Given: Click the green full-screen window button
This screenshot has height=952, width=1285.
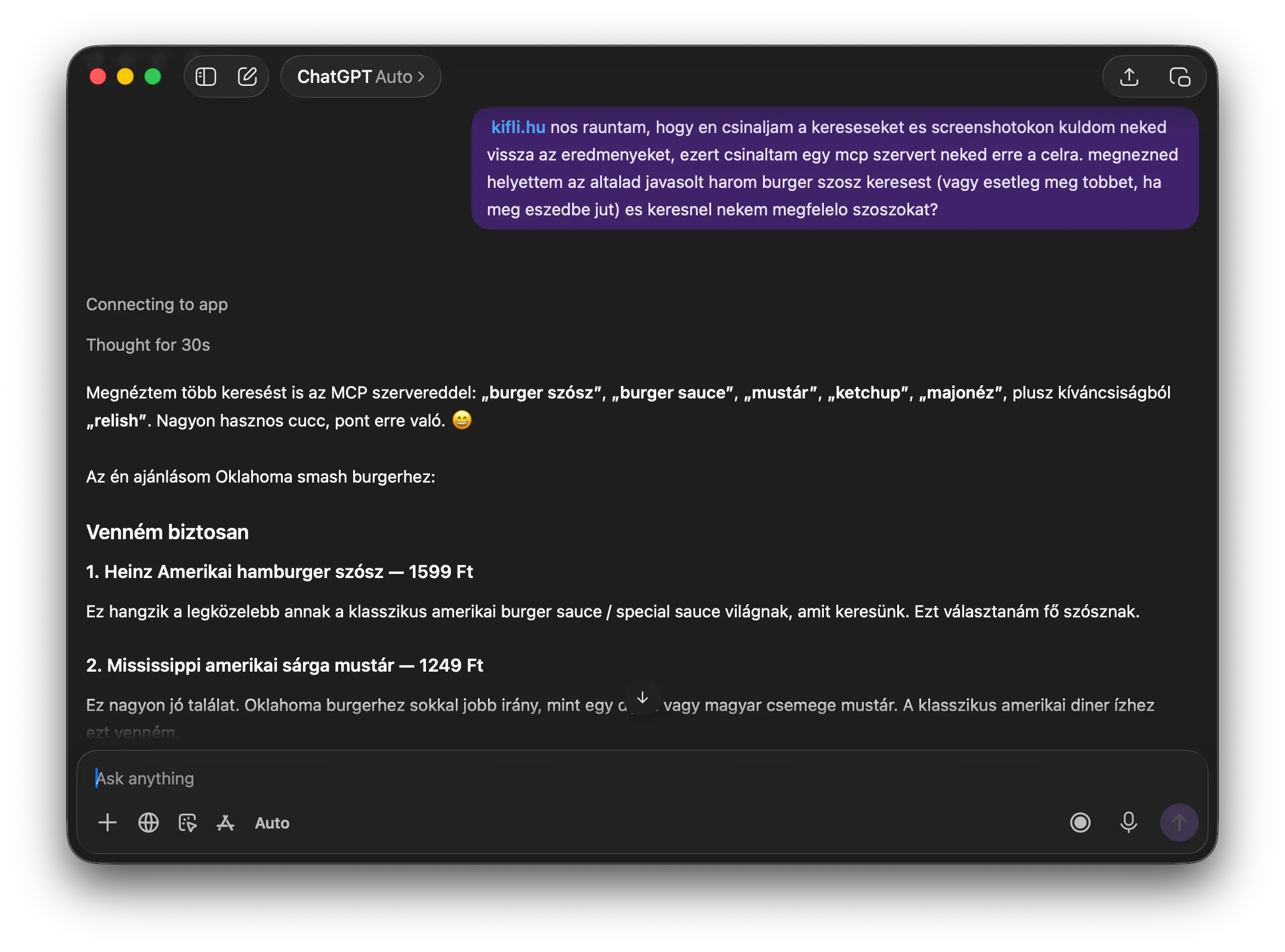Looking at the screenshot, I should (x=153, y=76).
